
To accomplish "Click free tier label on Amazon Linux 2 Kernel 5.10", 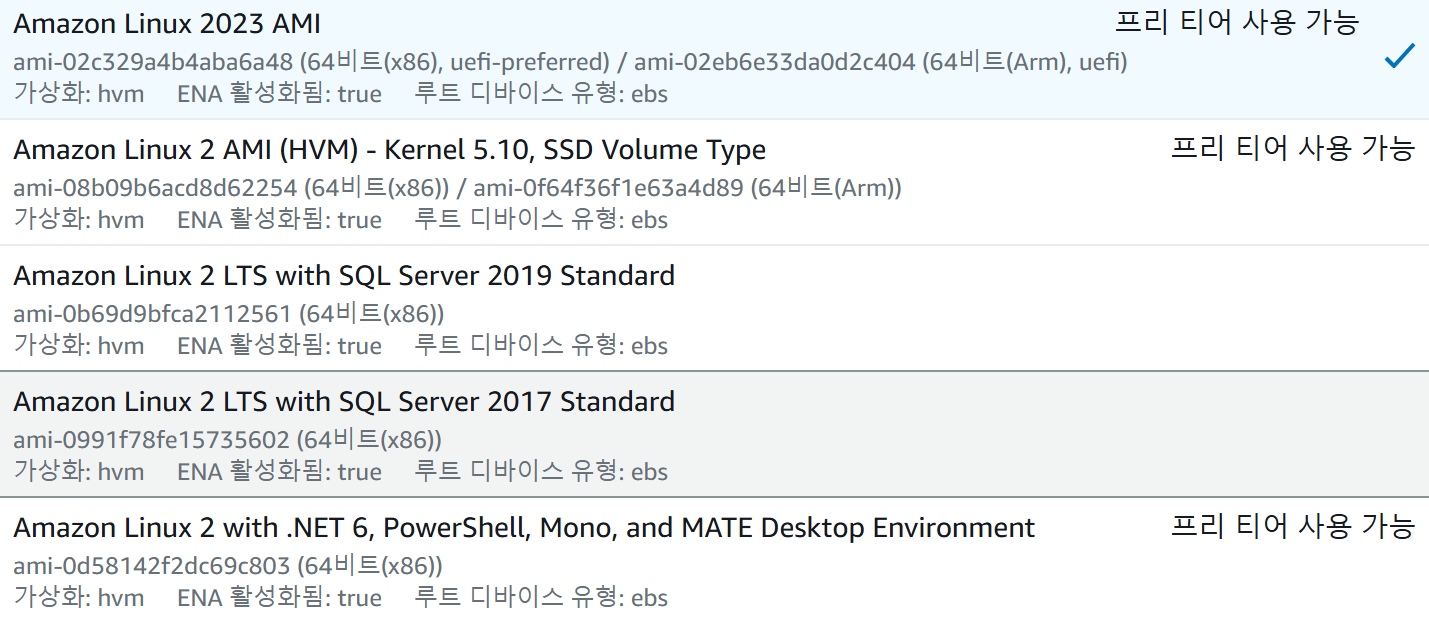I will [x=1293, y=149].
